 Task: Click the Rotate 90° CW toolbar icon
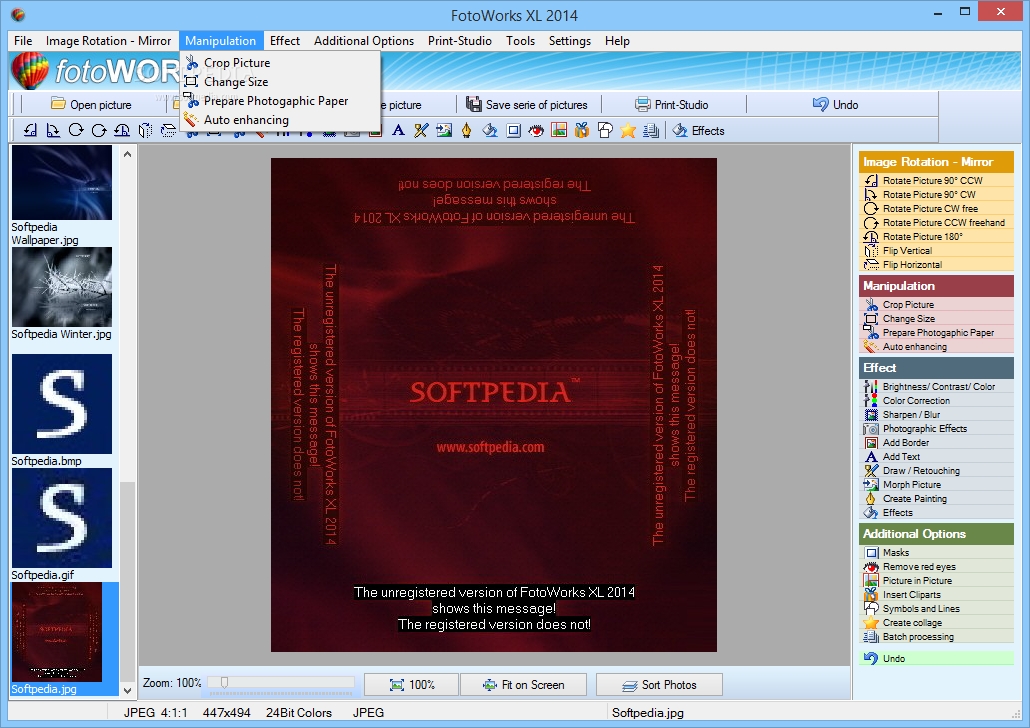[x=53, y=130]
